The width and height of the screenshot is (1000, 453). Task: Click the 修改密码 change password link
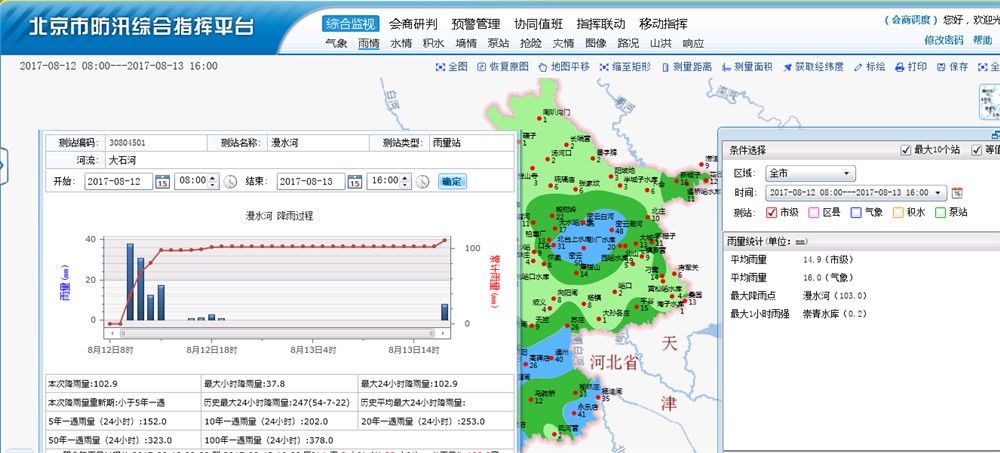[943, 40]
